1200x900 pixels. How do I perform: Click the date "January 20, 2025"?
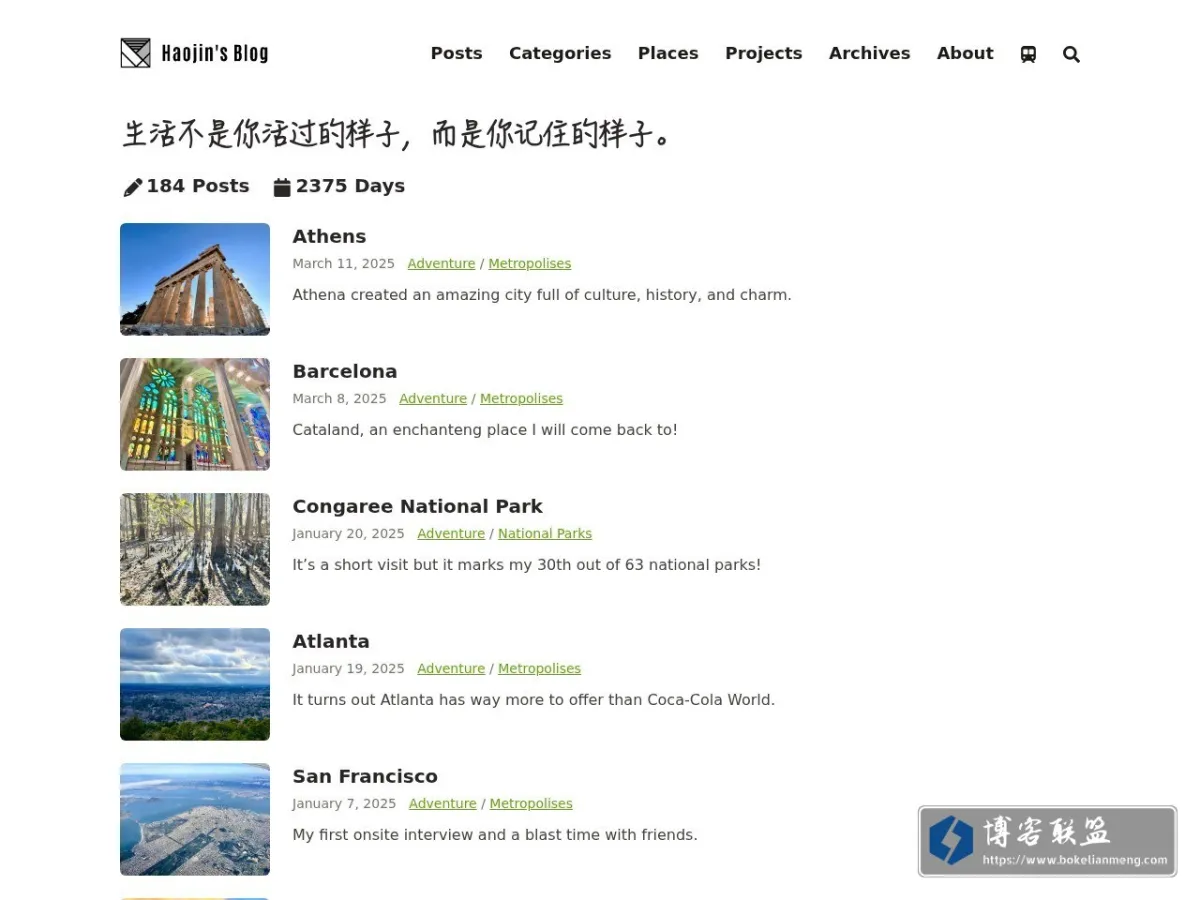[x=348, y=534]
